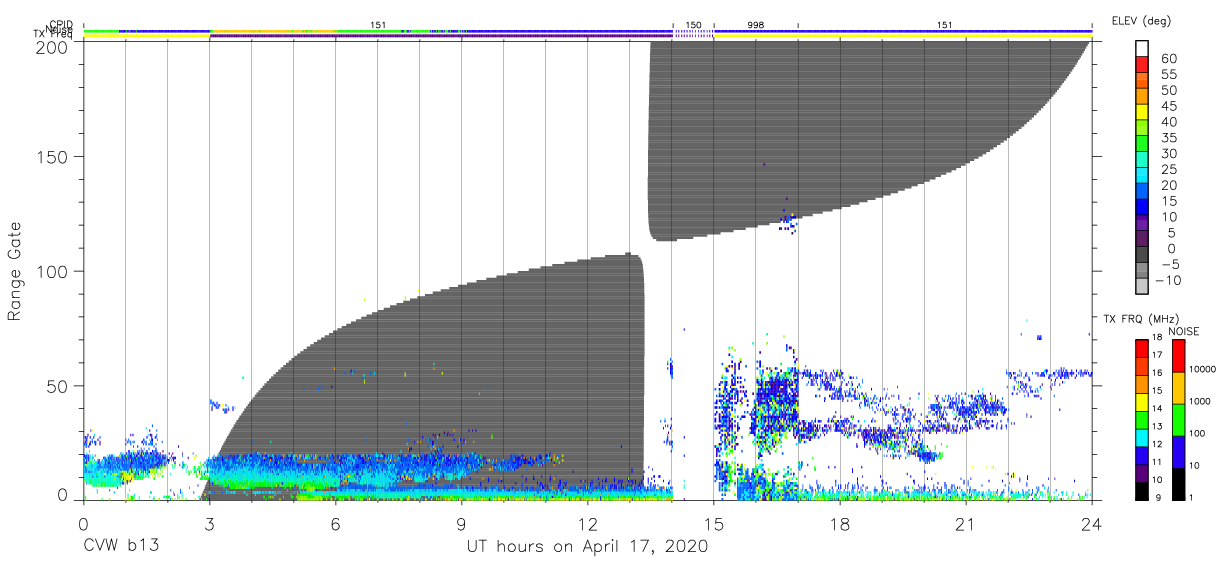Select the yellow segment of TX FRQ bar
The width and height of the screenshot is (1228, 567).
click(x=1141, y=402)
